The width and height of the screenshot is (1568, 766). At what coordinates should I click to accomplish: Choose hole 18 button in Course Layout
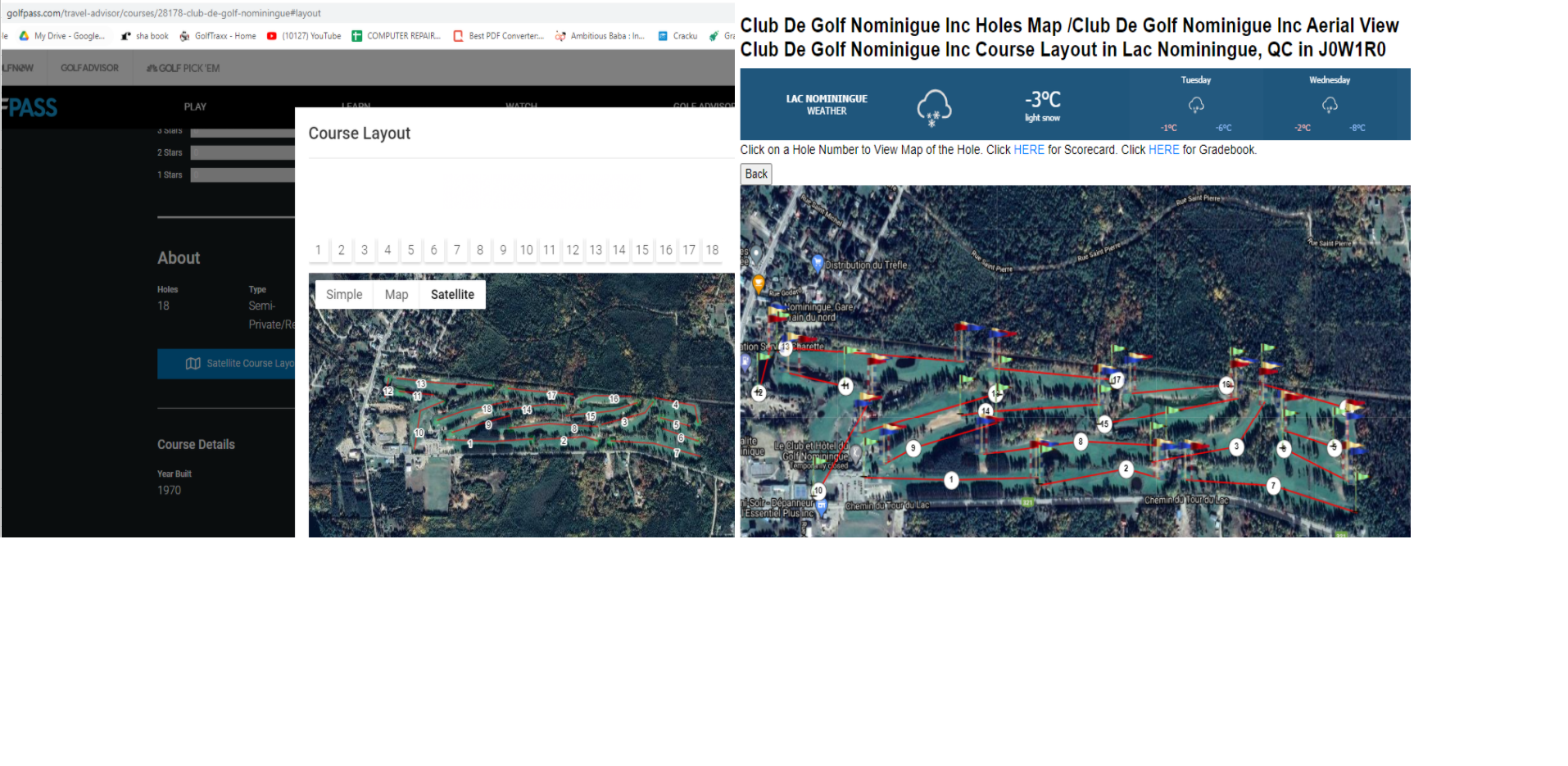pyautogui.click(x=713, y=250)
